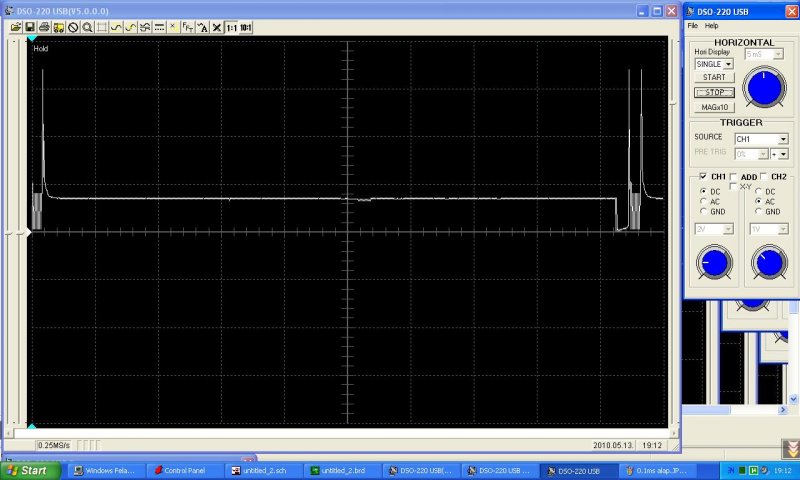Image resolution: width=800 pixels, height=480 pixels.
Task: Click the double-chevron expand icon bottom right
Action: tap(792, 449)
